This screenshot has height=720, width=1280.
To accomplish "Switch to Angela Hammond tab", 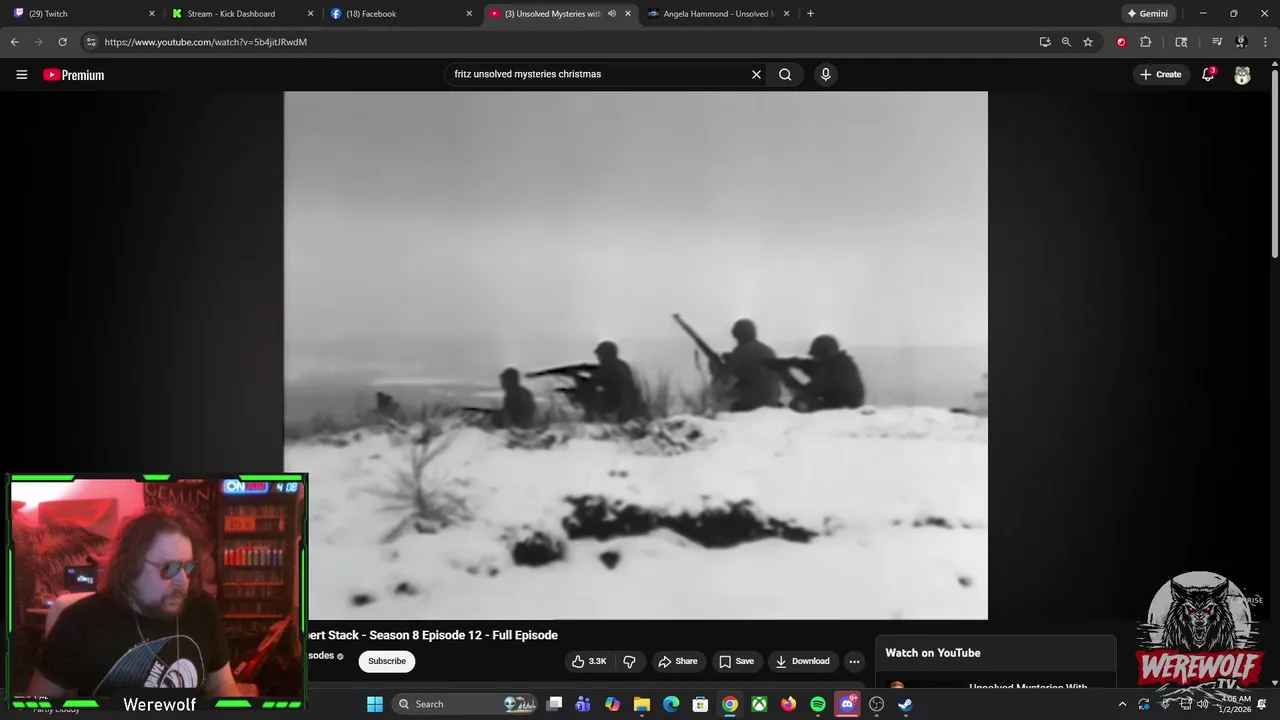I will (717, 14).
